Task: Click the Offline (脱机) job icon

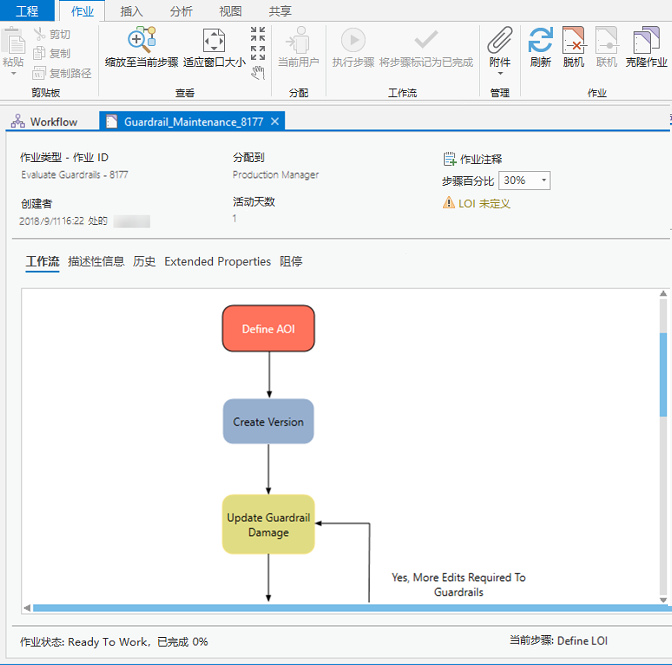Action: click(x=573, y=40)
